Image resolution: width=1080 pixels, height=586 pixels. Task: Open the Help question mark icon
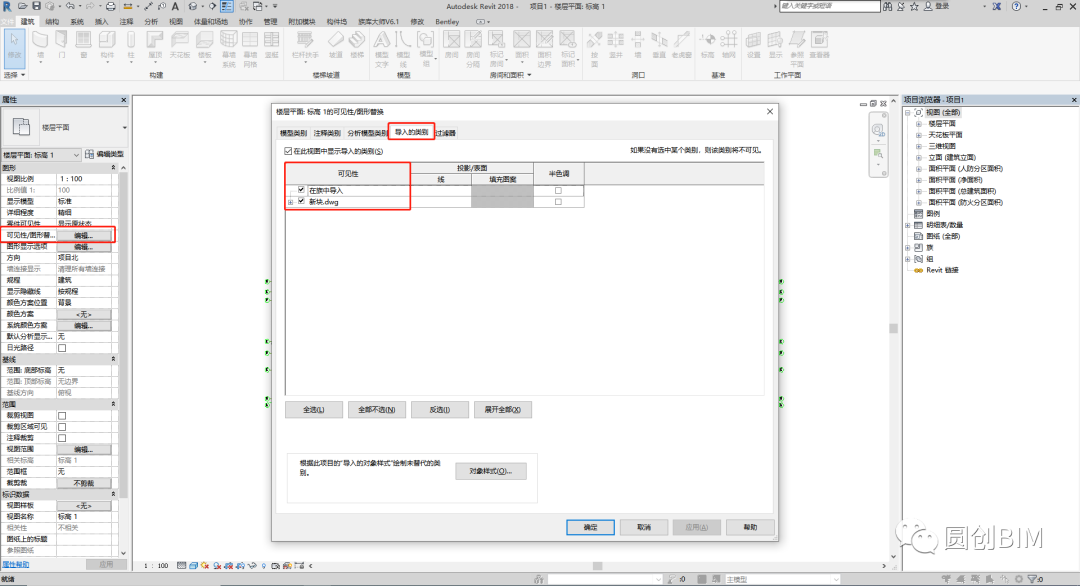click(1017, 6)
